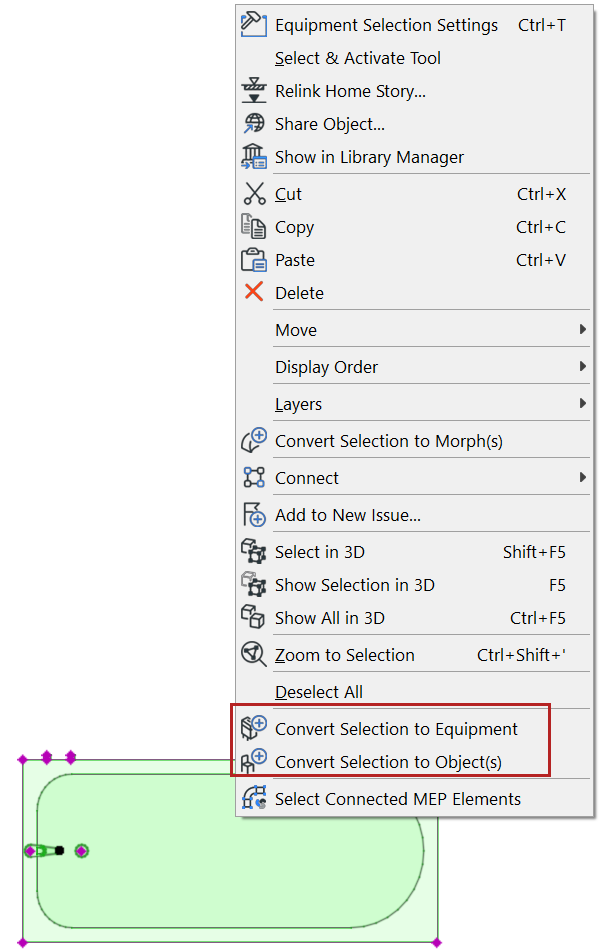Viewport: 600px width, 950px height.
Task: Click the black hotspot node on the equipment
Action: [60, 851]
